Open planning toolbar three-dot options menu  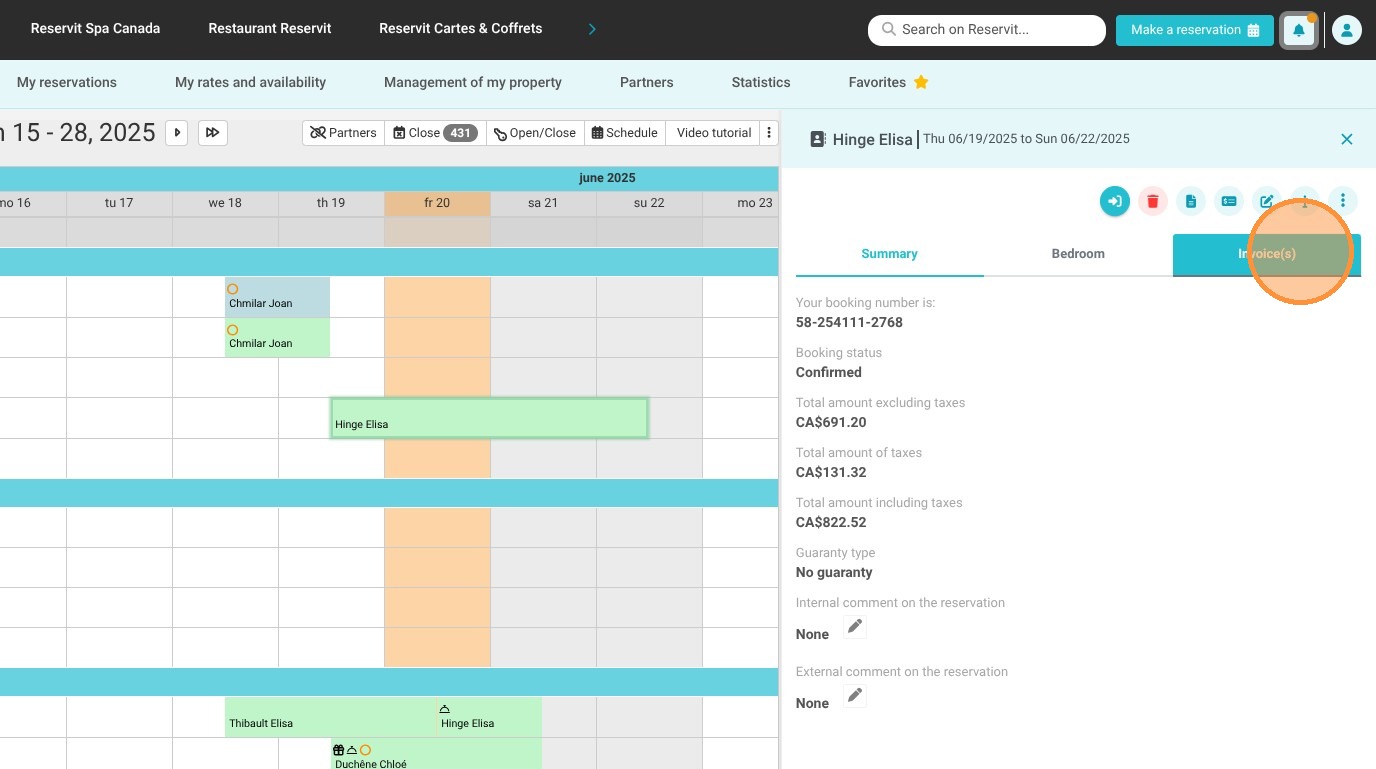[769, 133]
